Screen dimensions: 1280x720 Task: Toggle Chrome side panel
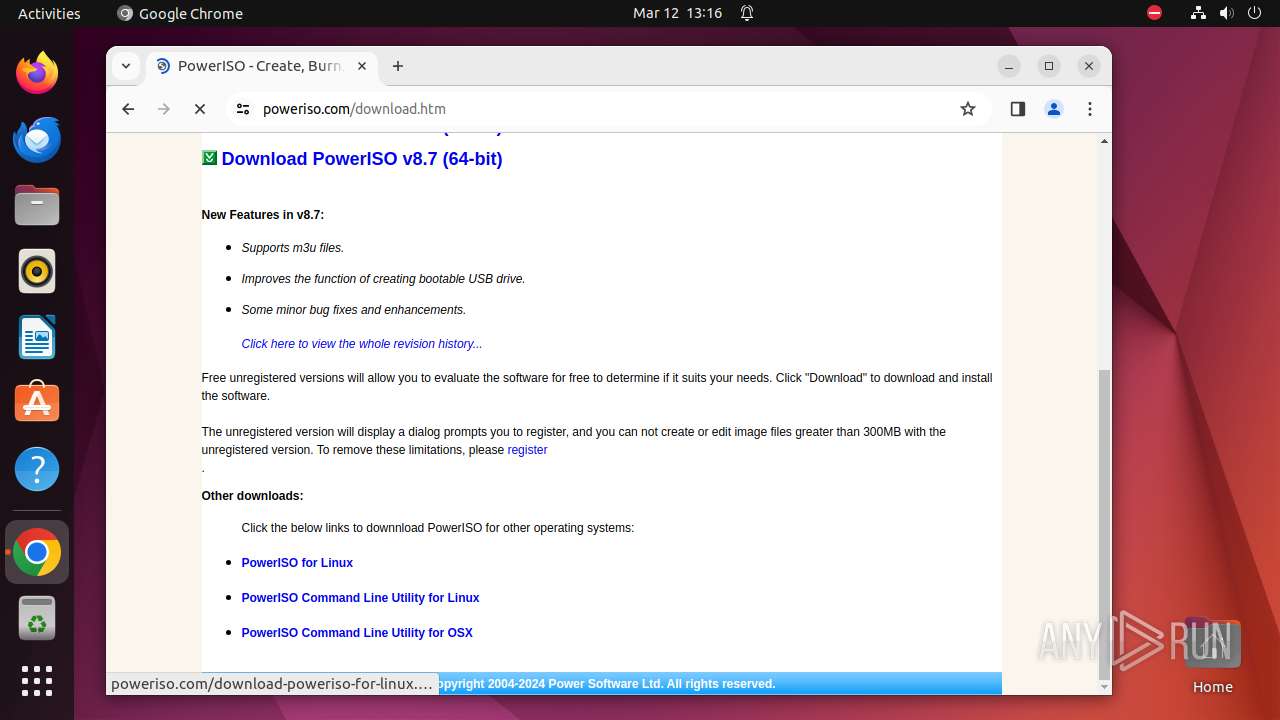(1018, 109)
